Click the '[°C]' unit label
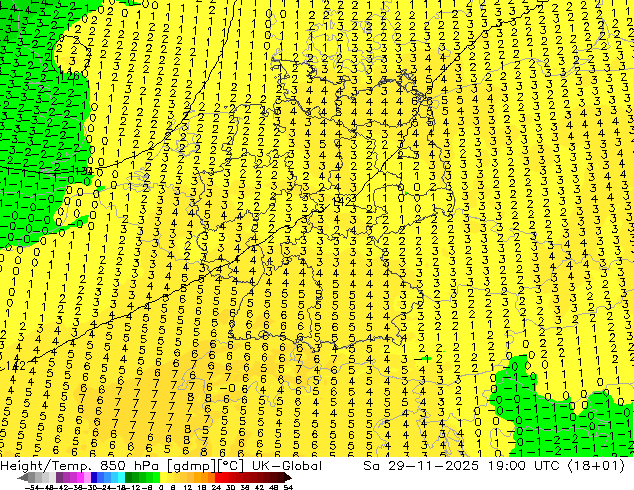The width and height of the screenshot is (634, 490). [228, 466]
